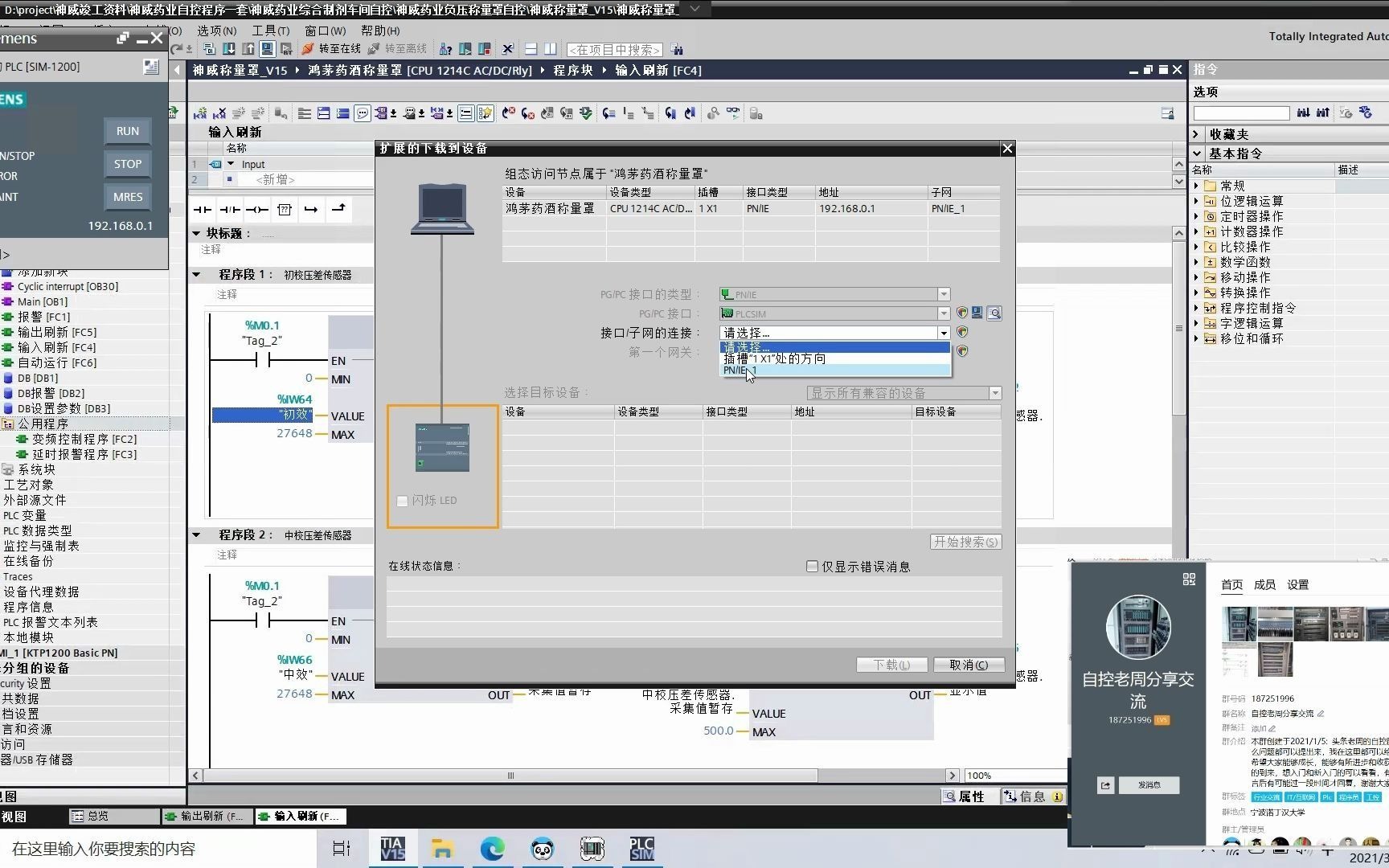This screenshot has height=868, width=1389.
Task: Open File Explorer from the taskbar
Action: click(x=442, y=849)
